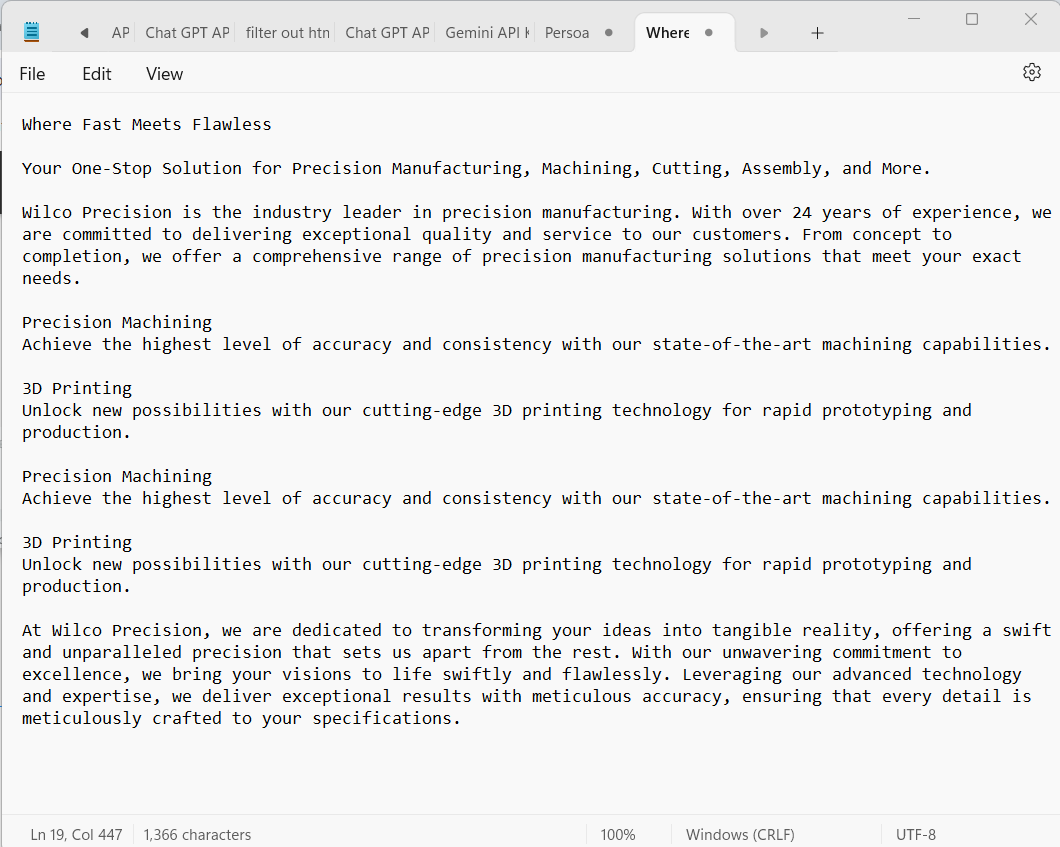
Task: Click the heading Where Fast Meets Flawless
Action: tap(147, 124)
